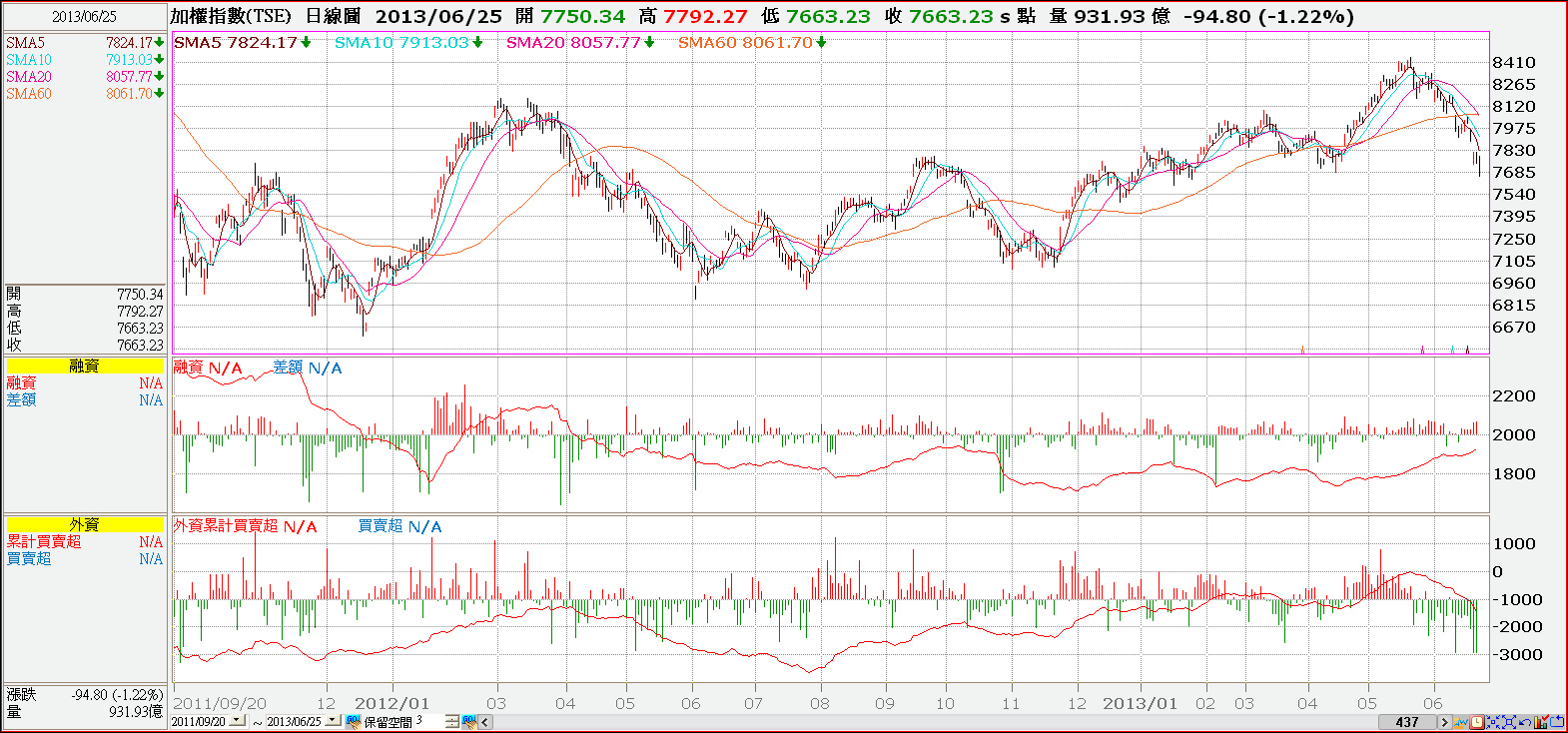Viewport: 1568px width, 733px height.
Task: Open the start date 2011/09/20 dropdown
Action: pyautogui.click(x=237, y=721)
